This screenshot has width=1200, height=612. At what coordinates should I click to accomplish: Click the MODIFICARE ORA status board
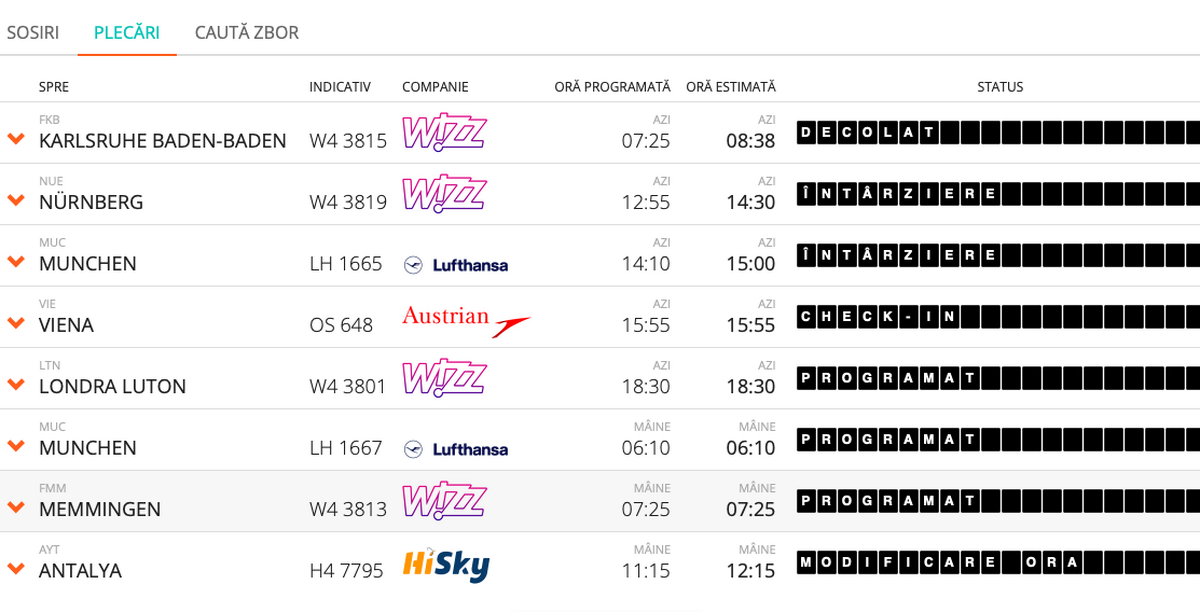click(997, 562)
